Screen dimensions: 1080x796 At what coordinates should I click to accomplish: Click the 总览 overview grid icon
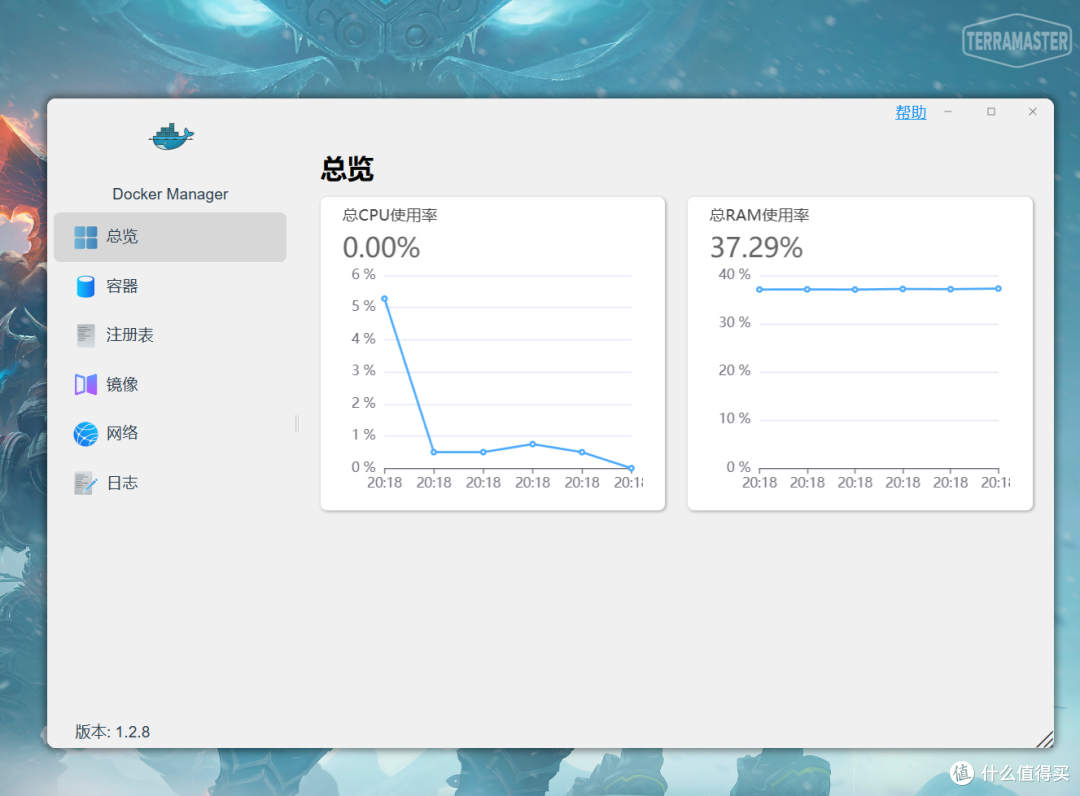click(85, 237)
